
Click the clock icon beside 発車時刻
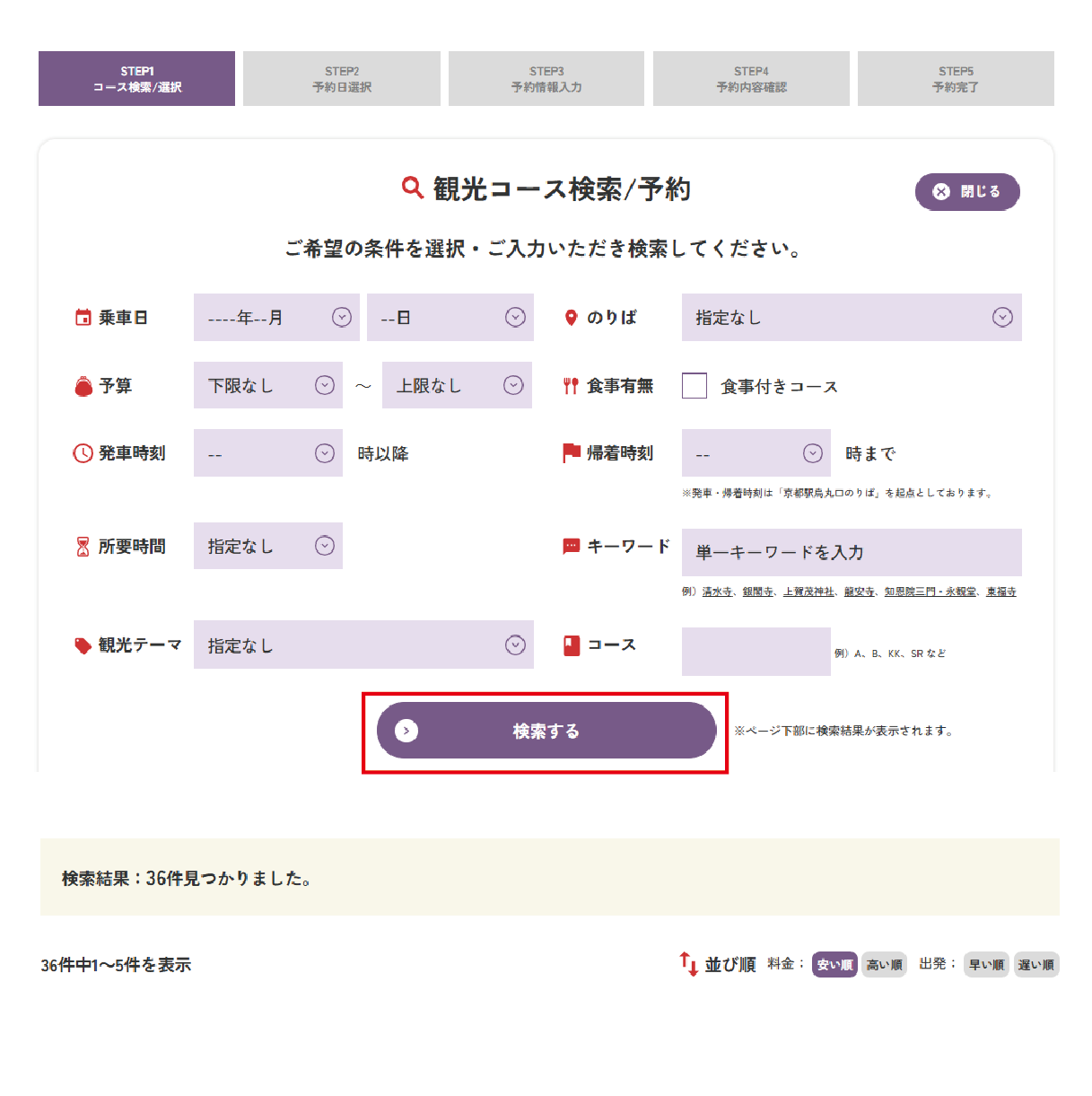pos(83,453)
